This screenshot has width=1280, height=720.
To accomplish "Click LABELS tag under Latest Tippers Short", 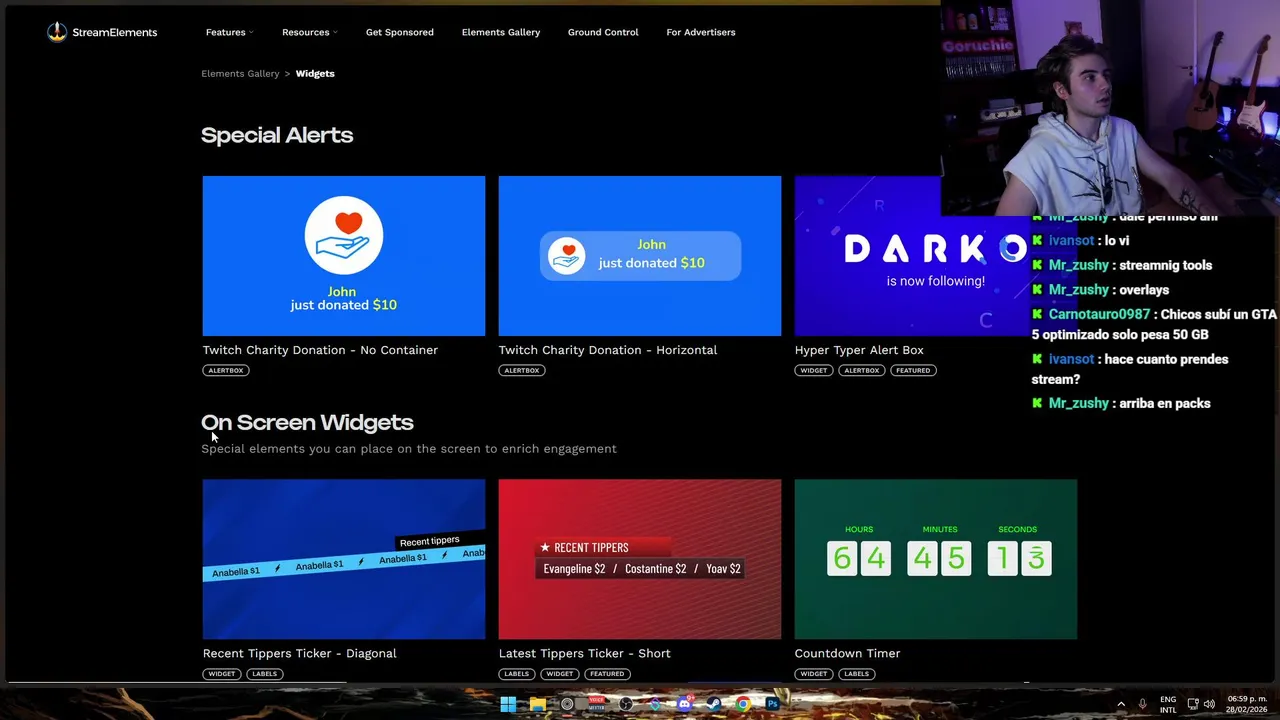I will tap(517, 674).
